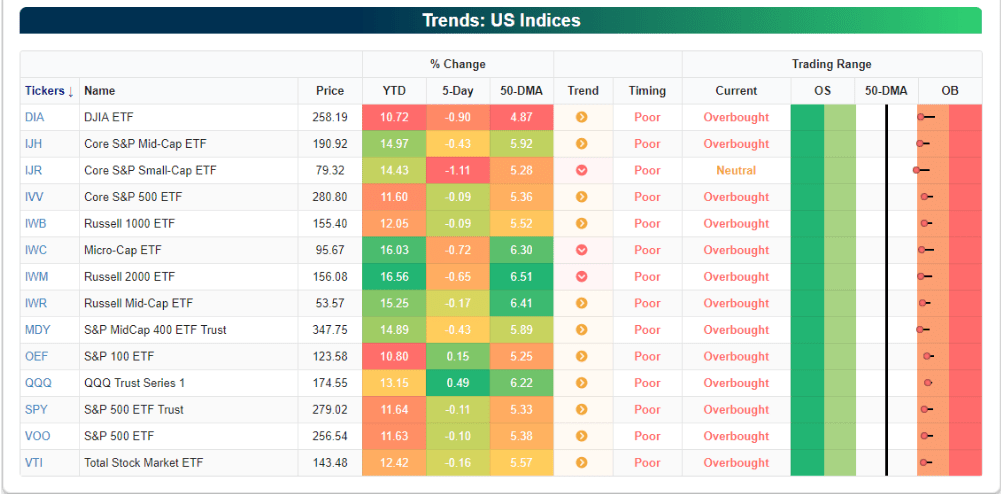Click the trend icon in the SPY row
The image size is (1001, 494).
pos(582,410)
